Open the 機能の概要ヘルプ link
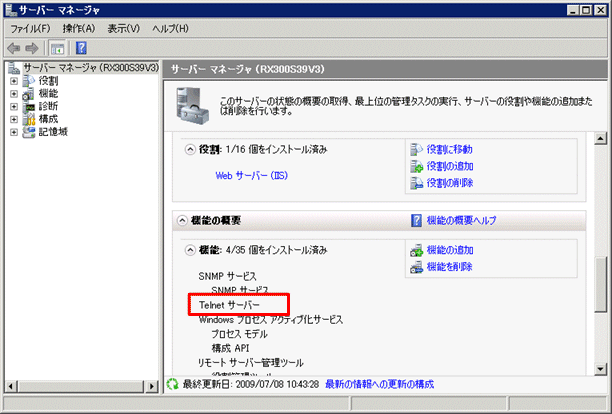The image size is (612, 414). 461,220
